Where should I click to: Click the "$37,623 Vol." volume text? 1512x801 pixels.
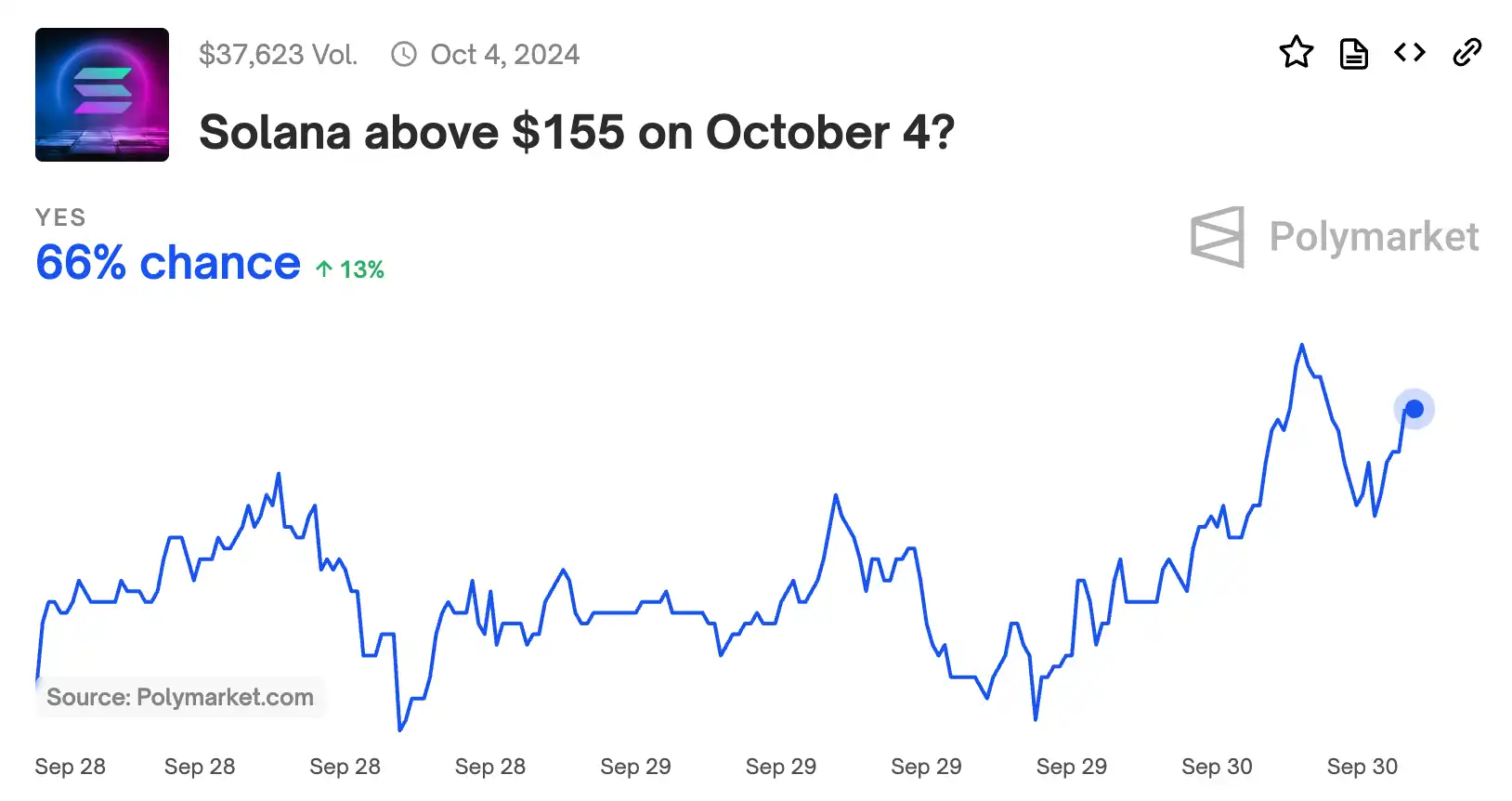click(278, 55)
